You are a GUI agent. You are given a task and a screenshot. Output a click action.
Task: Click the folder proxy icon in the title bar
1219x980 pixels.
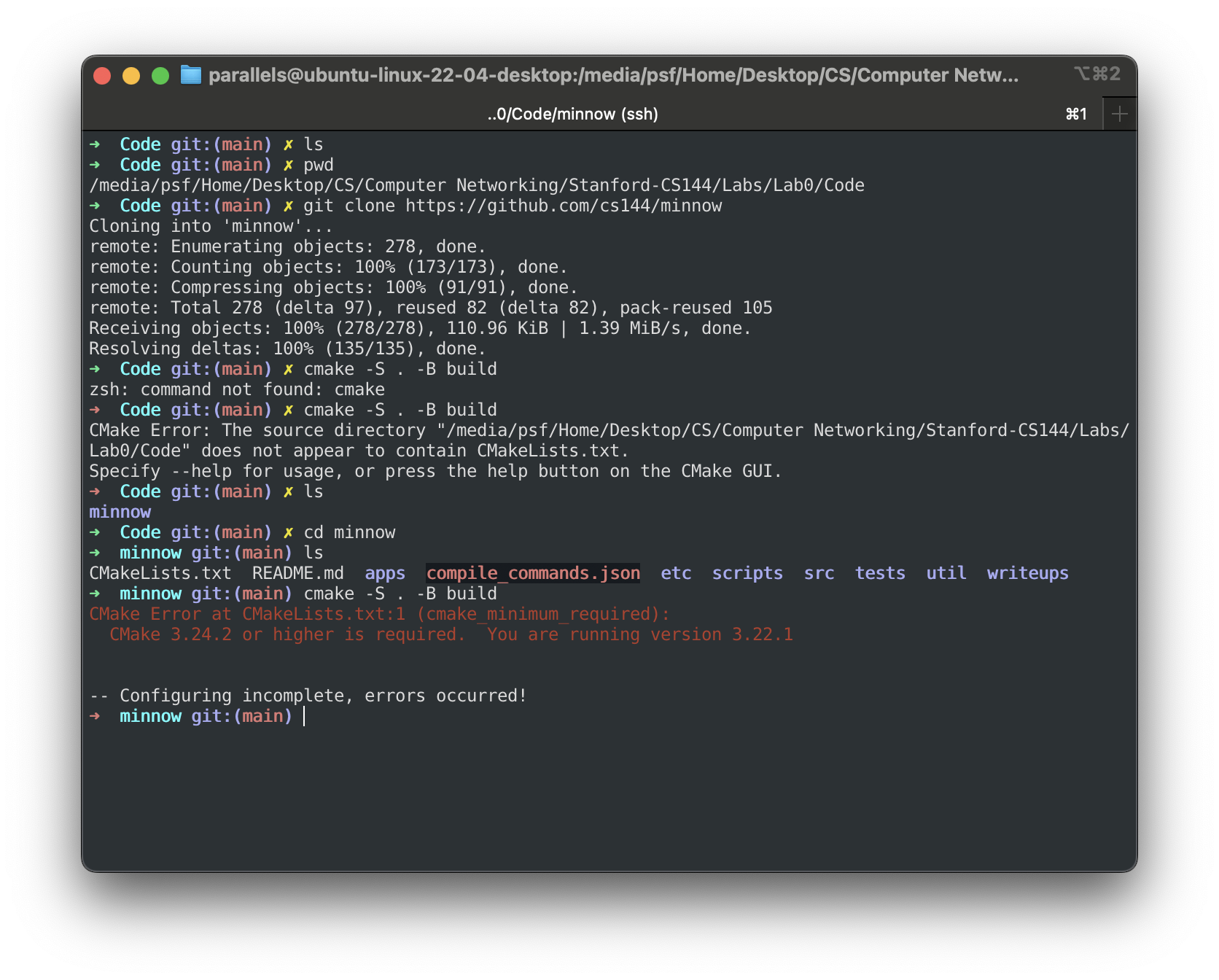tap(191, 74)
